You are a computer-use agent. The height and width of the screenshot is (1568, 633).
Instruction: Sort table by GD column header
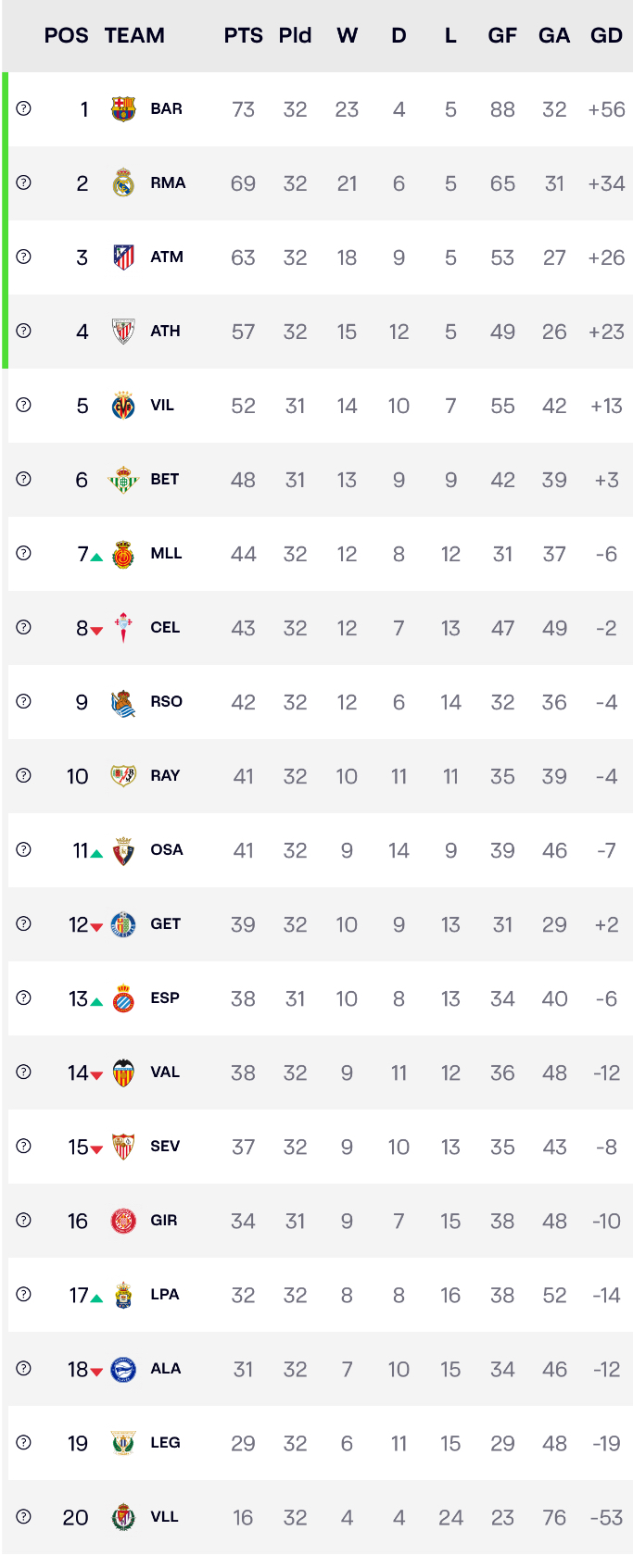[606, 36]
